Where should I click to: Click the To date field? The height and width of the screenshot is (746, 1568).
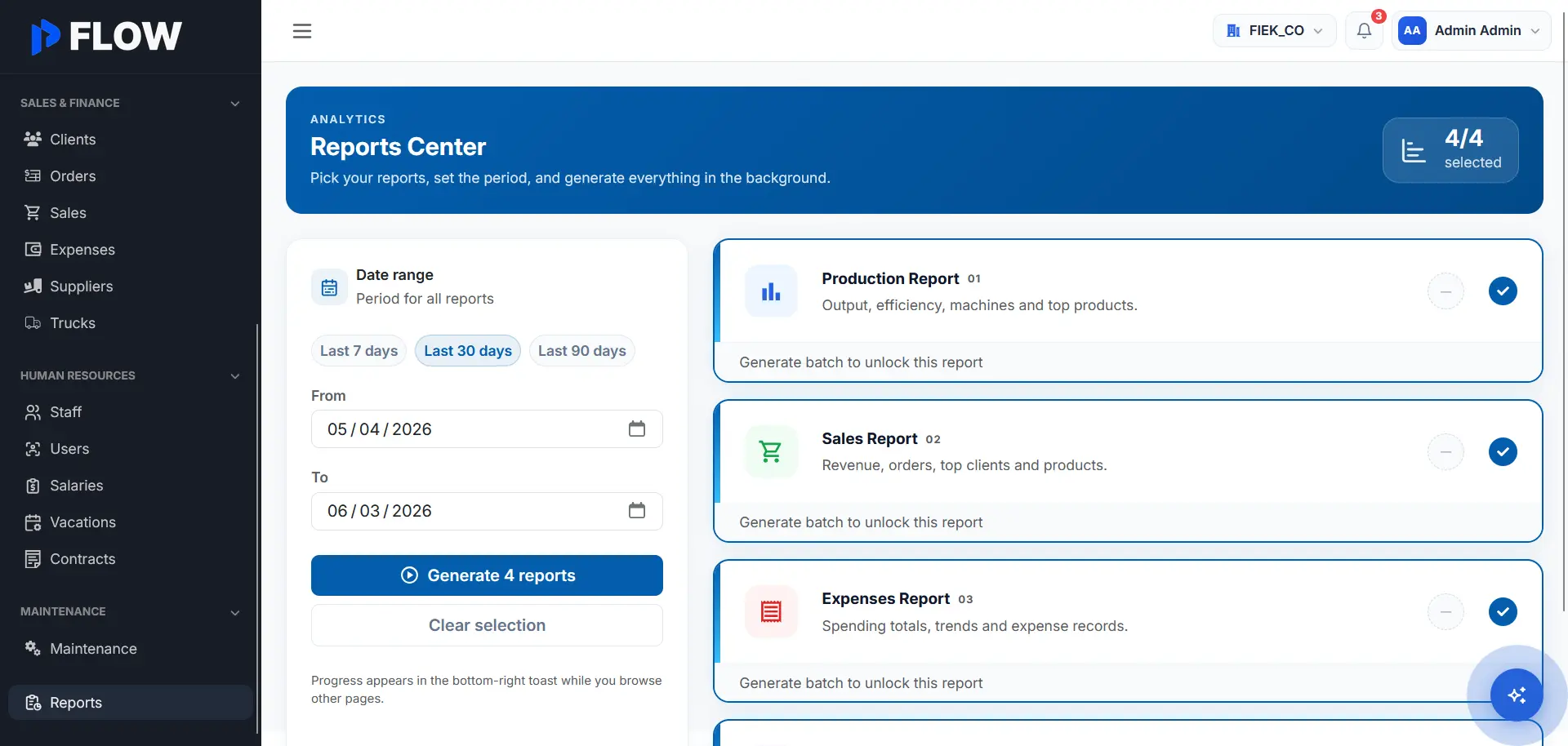487,510
